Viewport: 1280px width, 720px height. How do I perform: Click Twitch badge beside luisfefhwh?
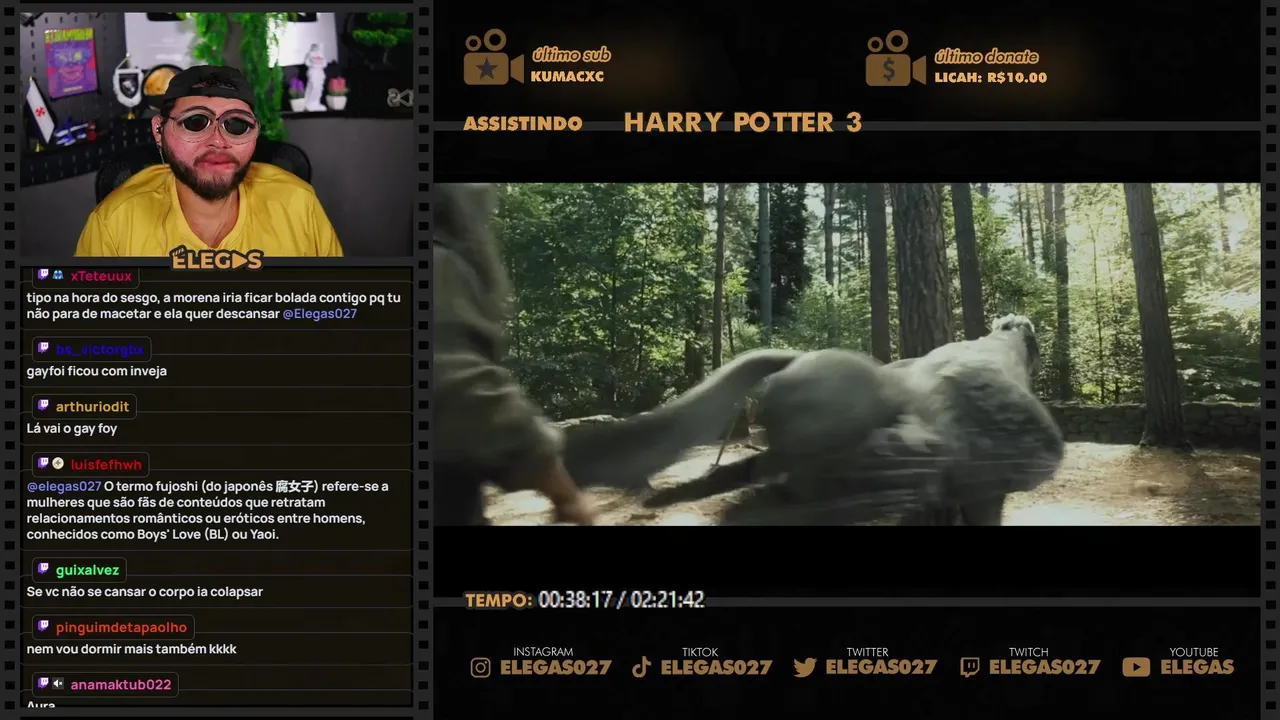(43, 464)
